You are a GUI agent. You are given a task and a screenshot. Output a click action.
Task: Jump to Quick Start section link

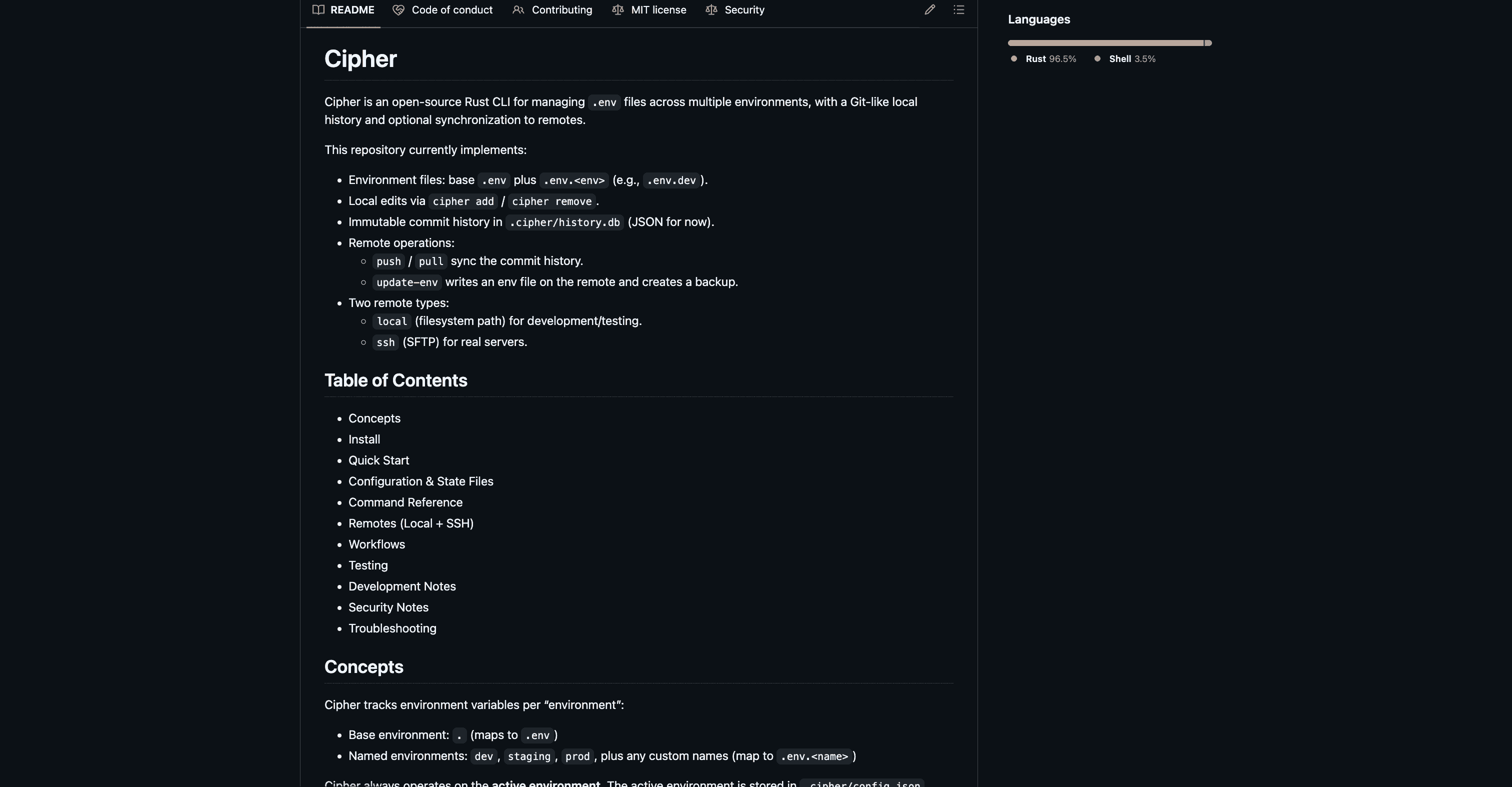pyautogui.click(x=378, y=460)
